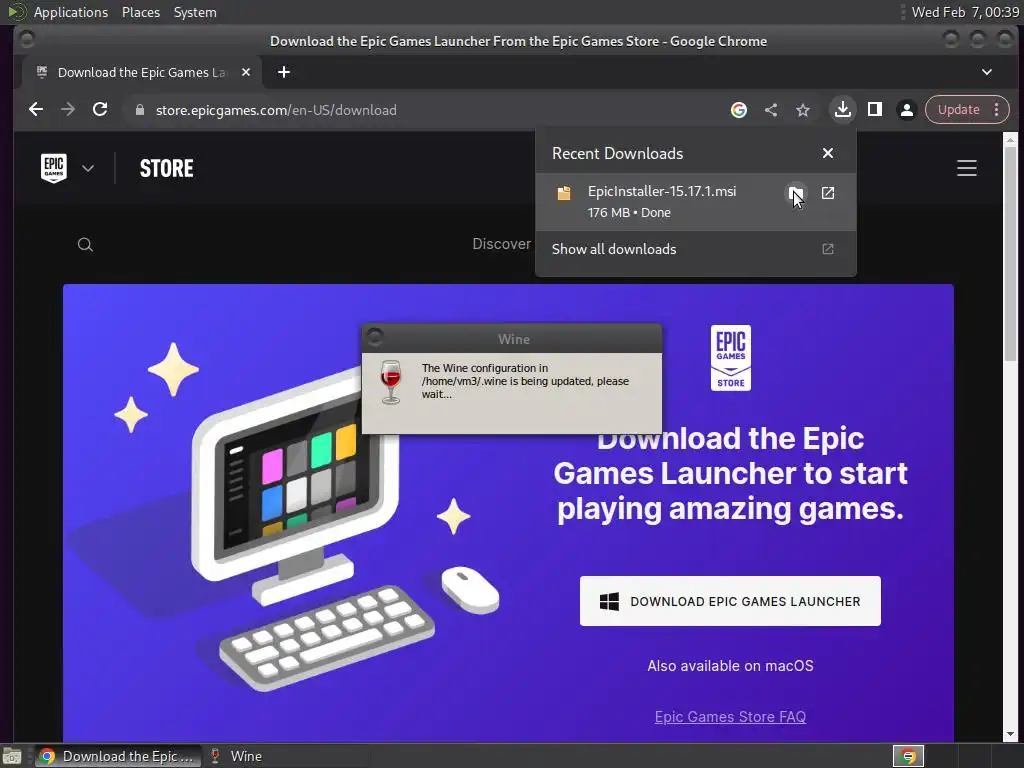This screenshot has height=768, width=1024.
Task: Expand the tab search chevron in the tab strip
Action: coord(987,72)
